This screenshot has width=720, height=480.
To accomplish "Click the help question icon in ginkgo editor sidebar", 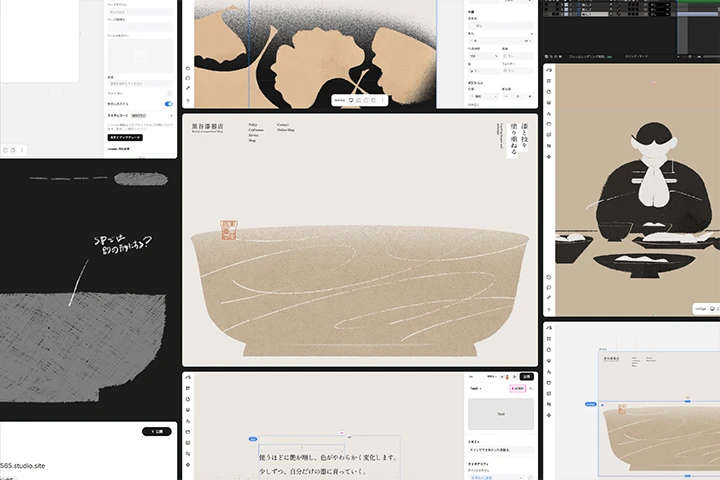I will 188,101.
